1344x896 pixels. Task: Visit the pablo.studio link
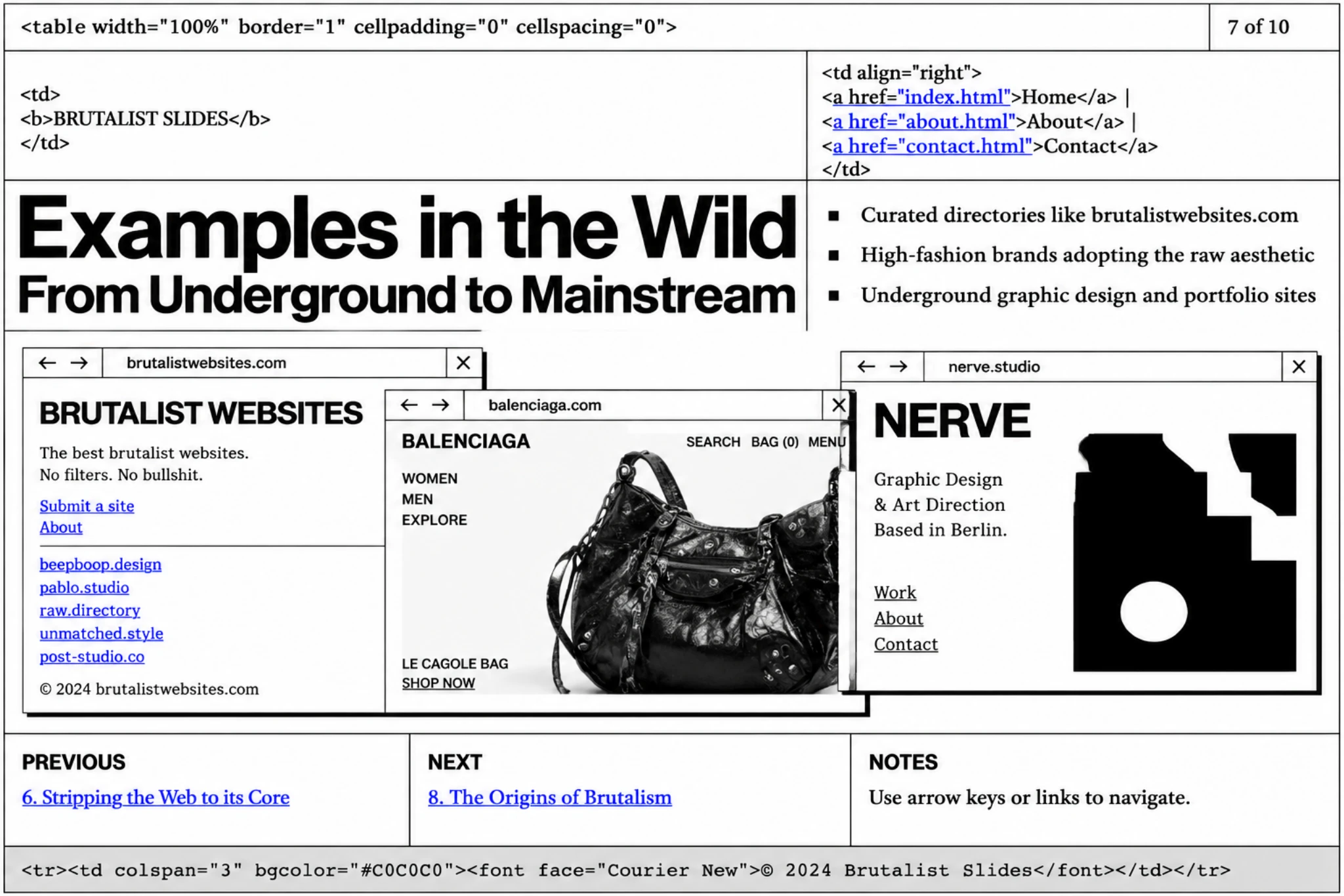84,587
